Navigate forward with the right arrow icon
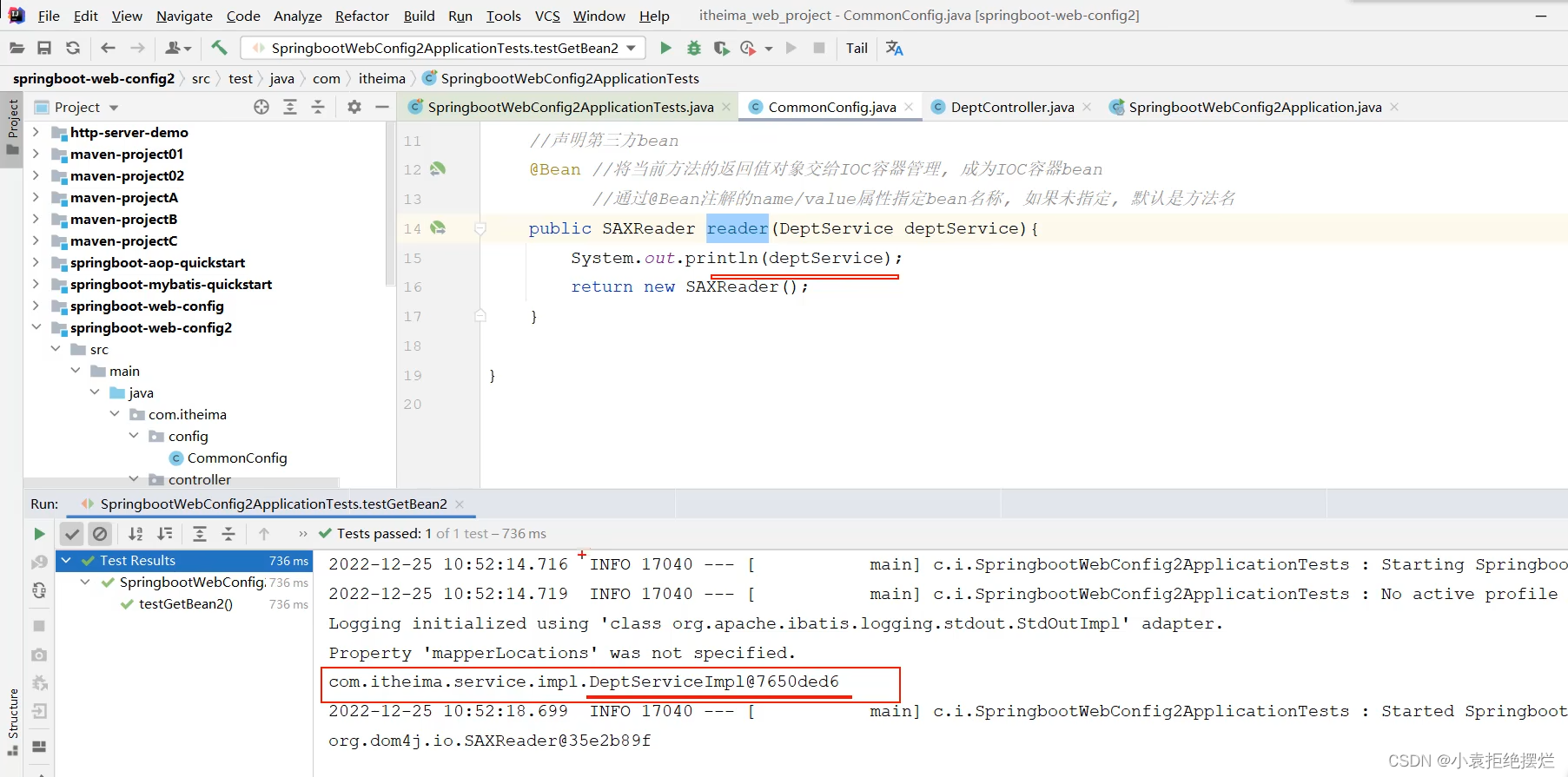 (137, 49)
